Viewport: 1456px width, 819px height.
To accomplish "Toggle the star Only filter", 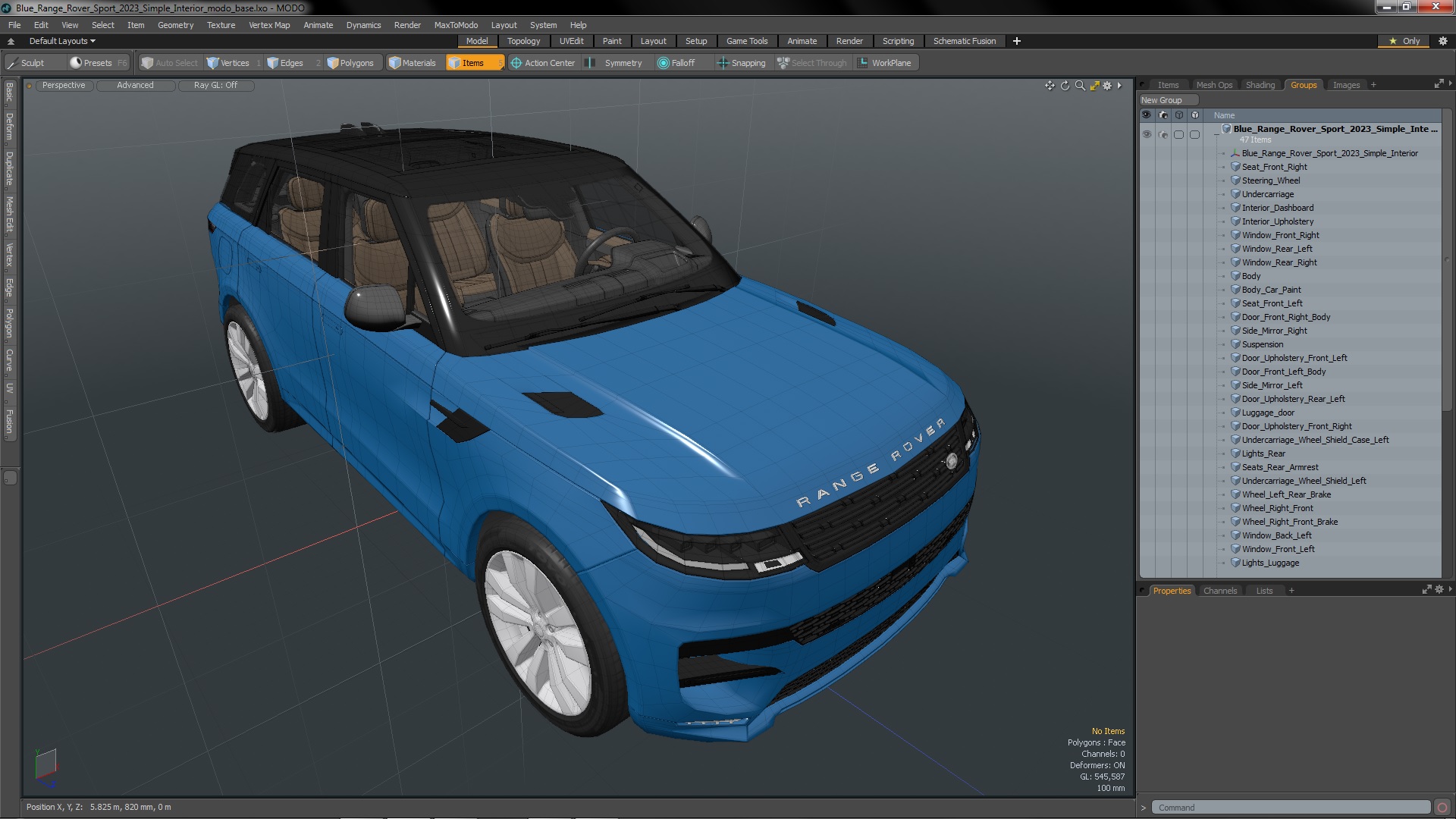I will pos(1404,41).
